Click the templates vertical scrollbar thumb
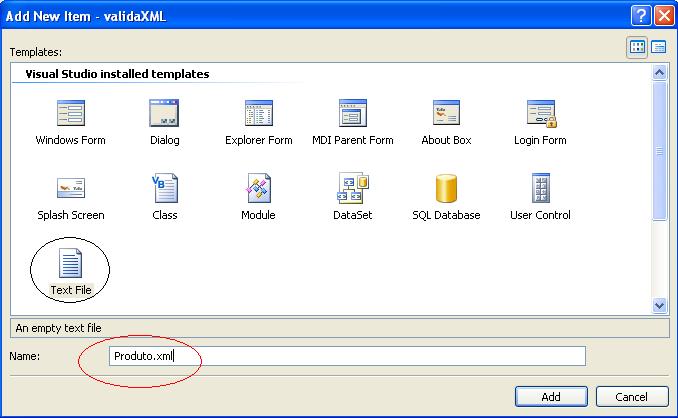Image resolution: width=678 pixels, height=418 pixels. pyautogui.click(x=659, y=151)
